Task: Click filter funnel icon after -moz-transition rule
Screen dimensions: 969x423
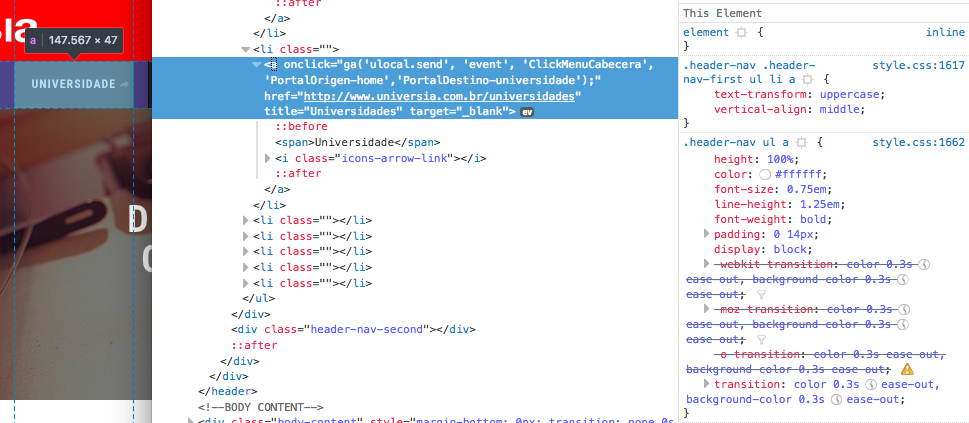Action: 761,340
